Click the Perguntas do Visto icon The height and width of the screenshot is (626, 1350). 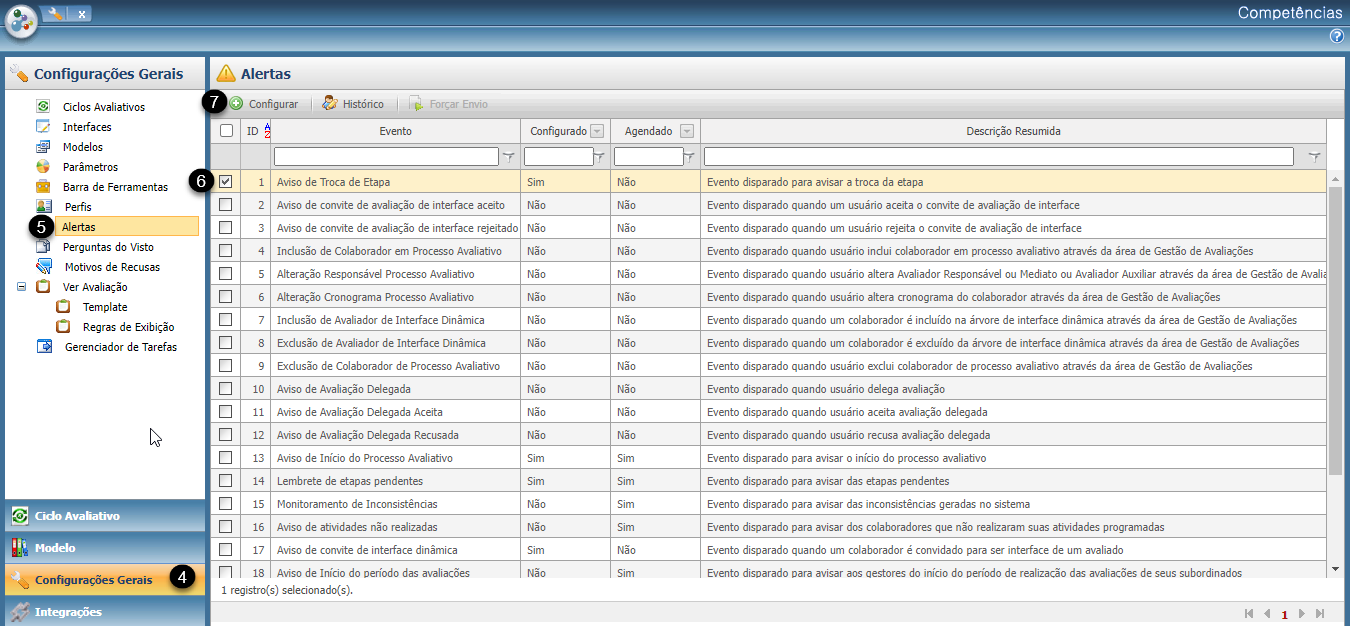(x=43, y=247)
